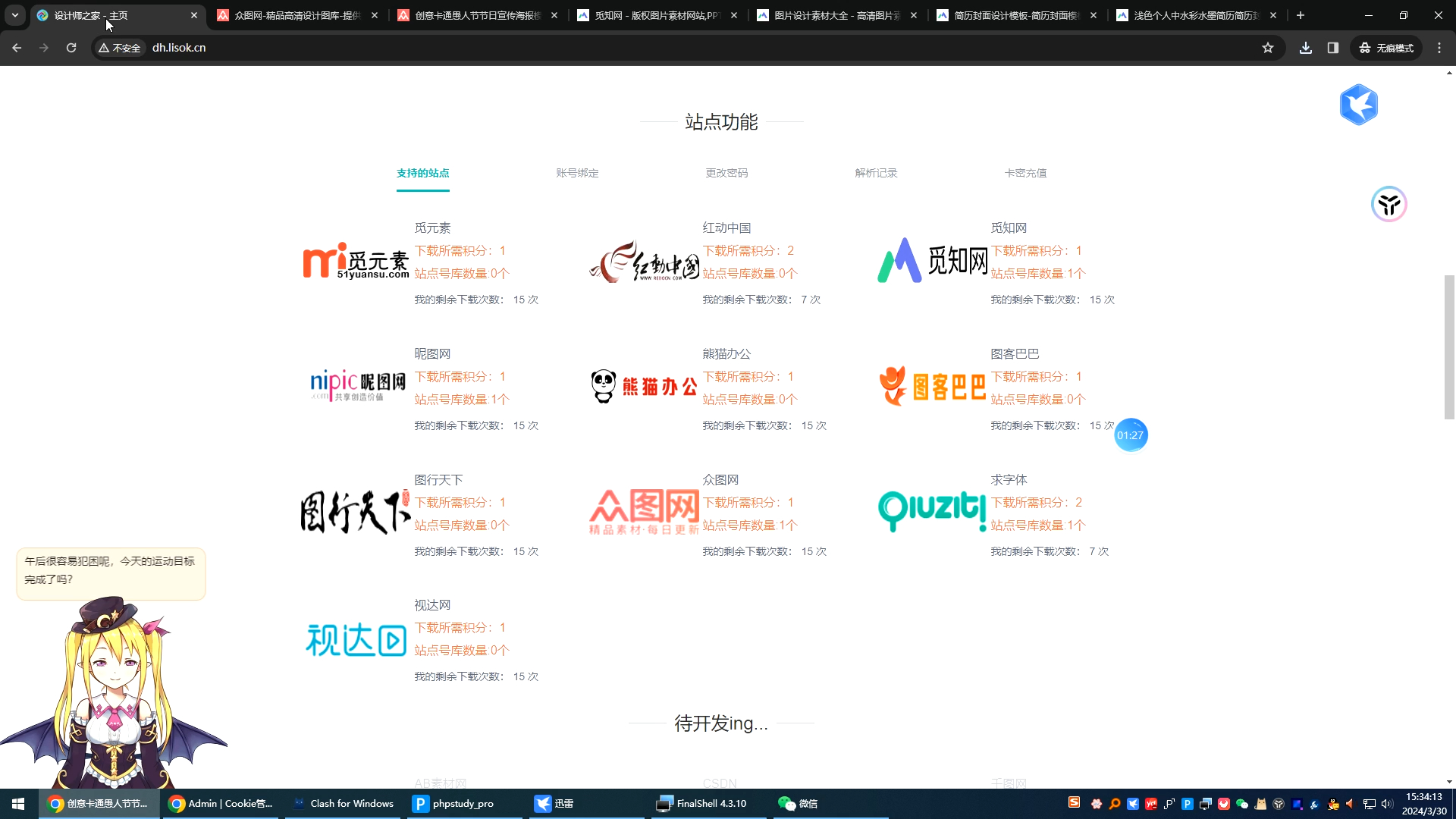
Task: Open the tab search dropdown arrow
Action: tap(15, 15)
